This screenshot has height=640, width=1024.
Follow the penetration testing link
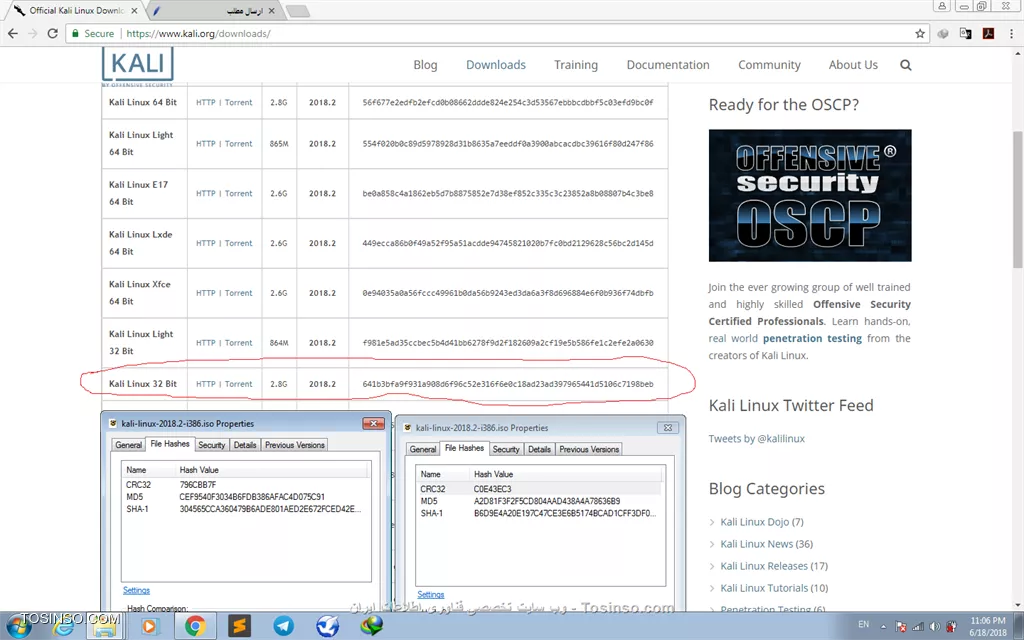pos(812,338)
